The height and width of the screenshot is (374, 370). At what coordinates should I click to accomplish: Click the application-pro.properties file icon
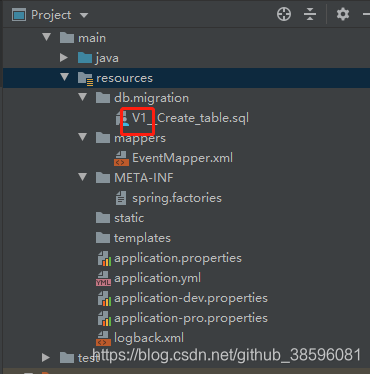coord(104,319)
